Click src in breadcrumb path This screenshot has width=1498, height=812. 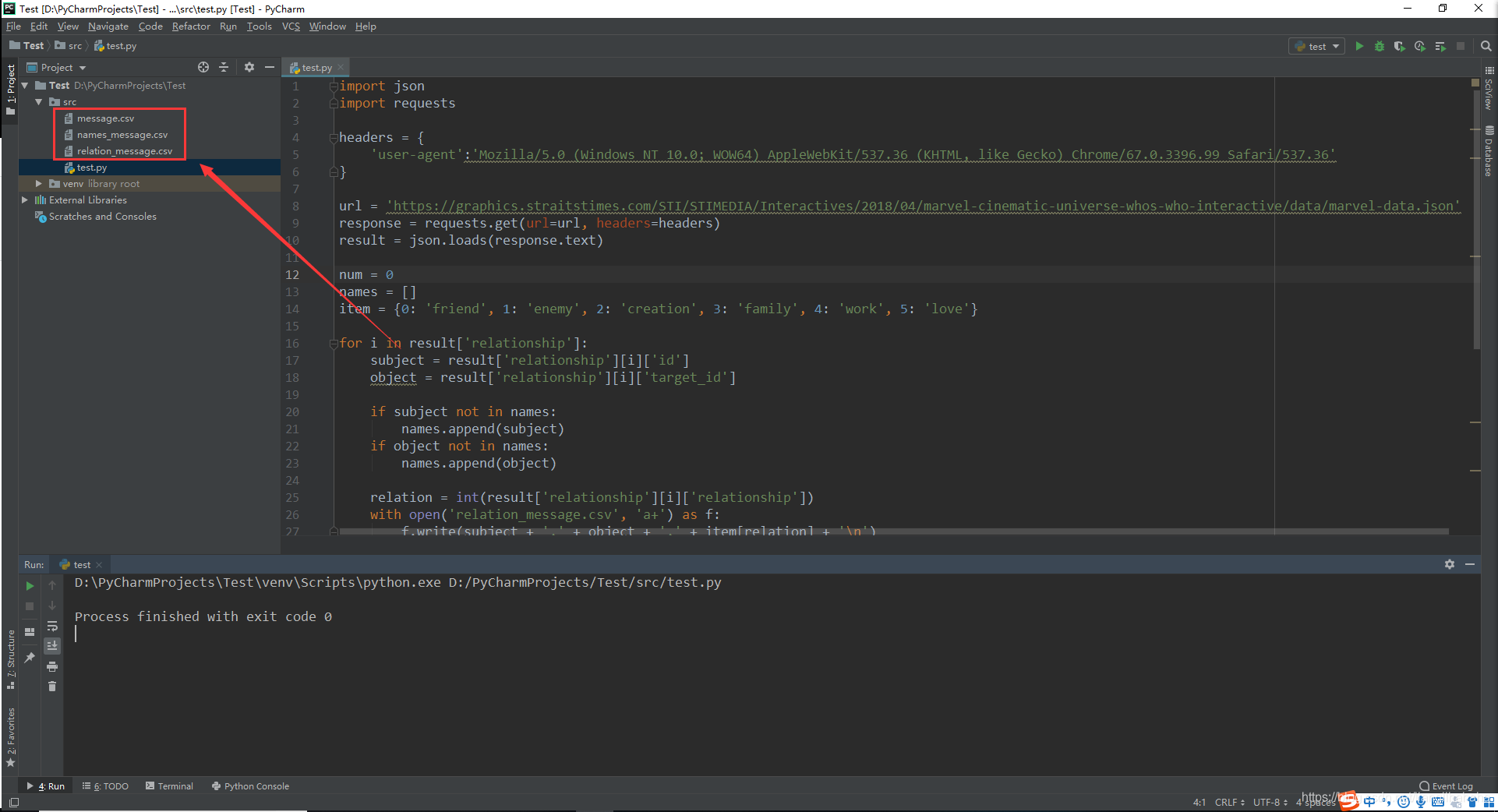click(69, 46)
